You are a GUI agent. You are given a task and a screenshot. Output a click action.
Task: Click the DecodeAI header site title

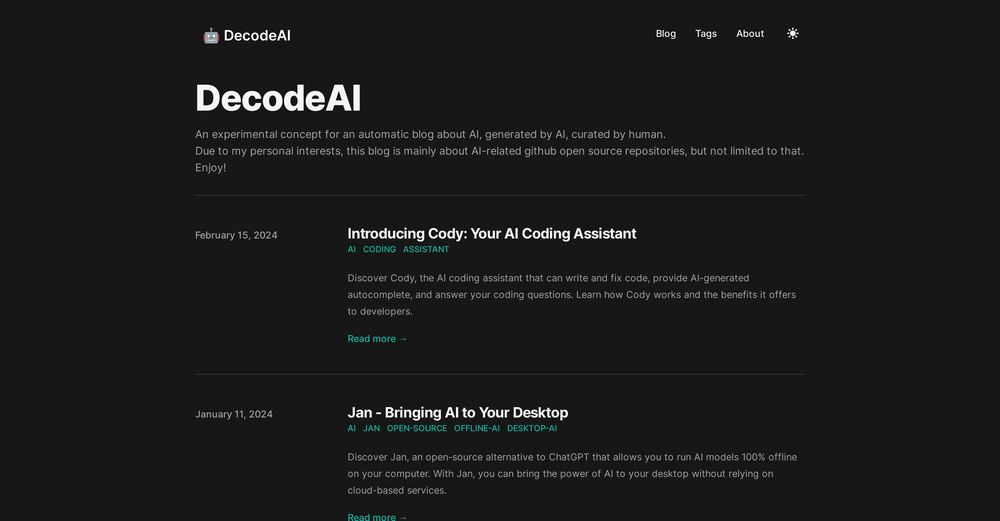pos(257,35)
